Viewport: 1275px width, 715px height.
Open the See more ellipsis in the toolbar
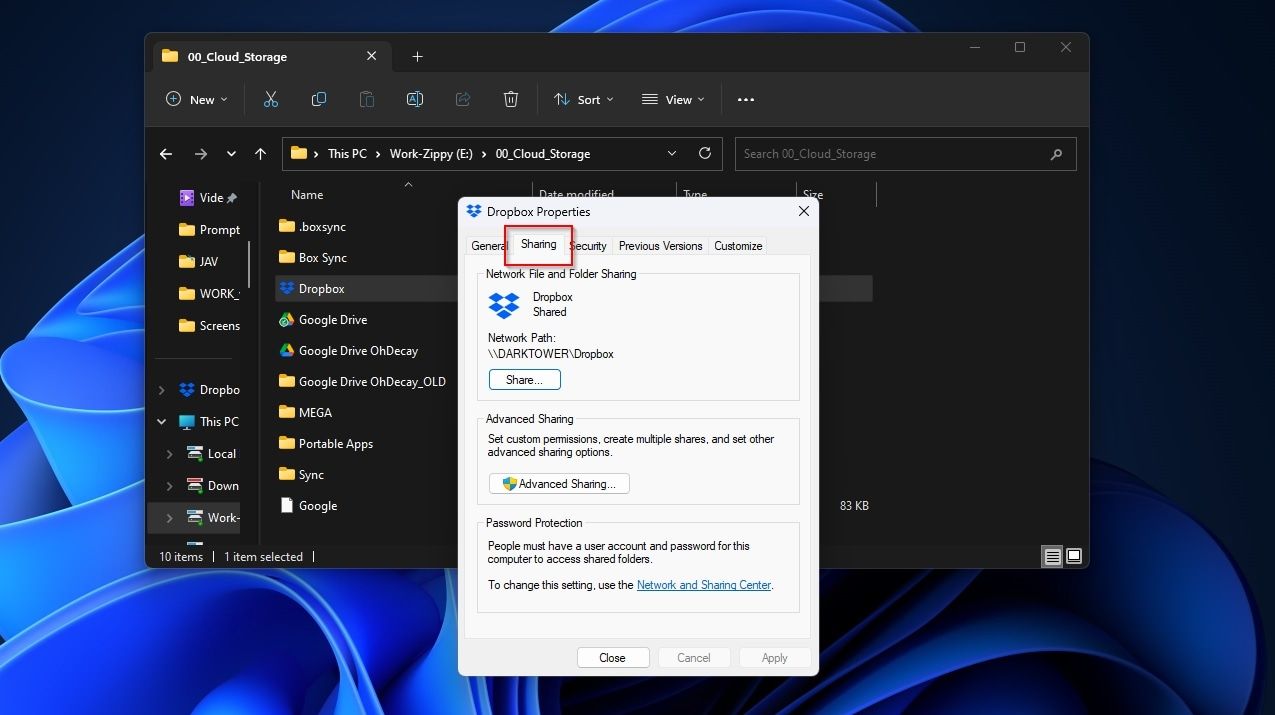(x=745, y=99)
